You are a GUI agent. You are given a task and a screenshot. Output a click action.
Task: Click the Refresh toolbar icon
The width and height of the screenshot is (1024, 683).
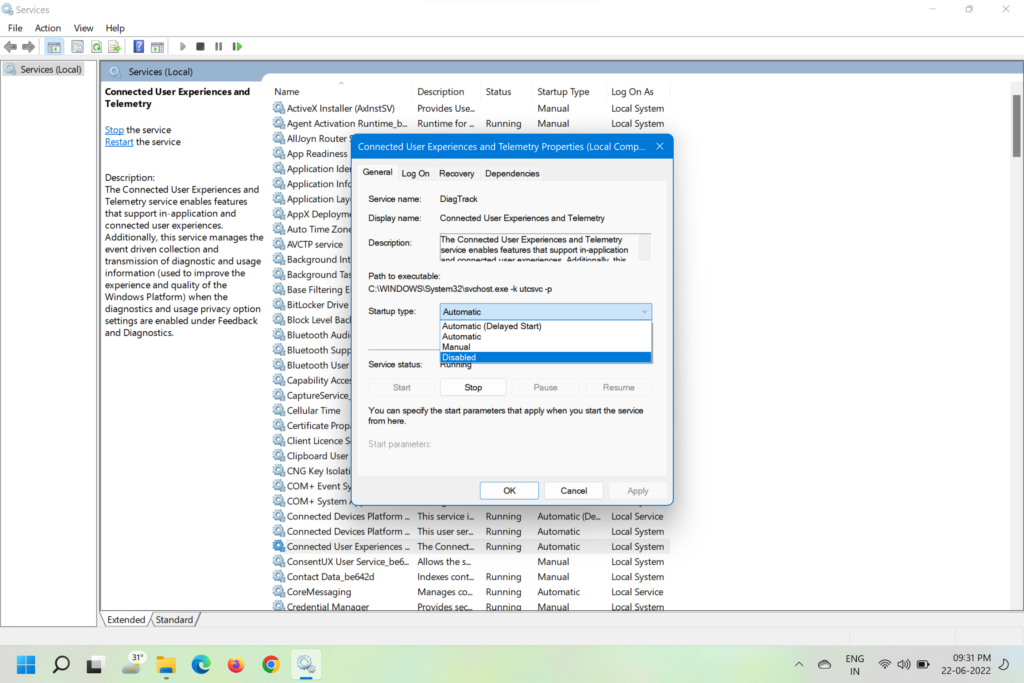[97, 47]
